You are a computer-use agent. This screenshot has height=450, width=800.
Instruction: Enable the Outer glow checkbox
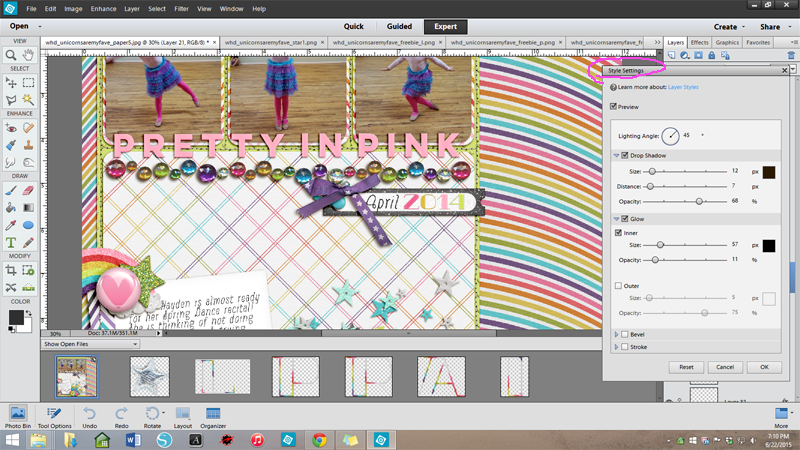pyautogui.click(x=617, y=286)
